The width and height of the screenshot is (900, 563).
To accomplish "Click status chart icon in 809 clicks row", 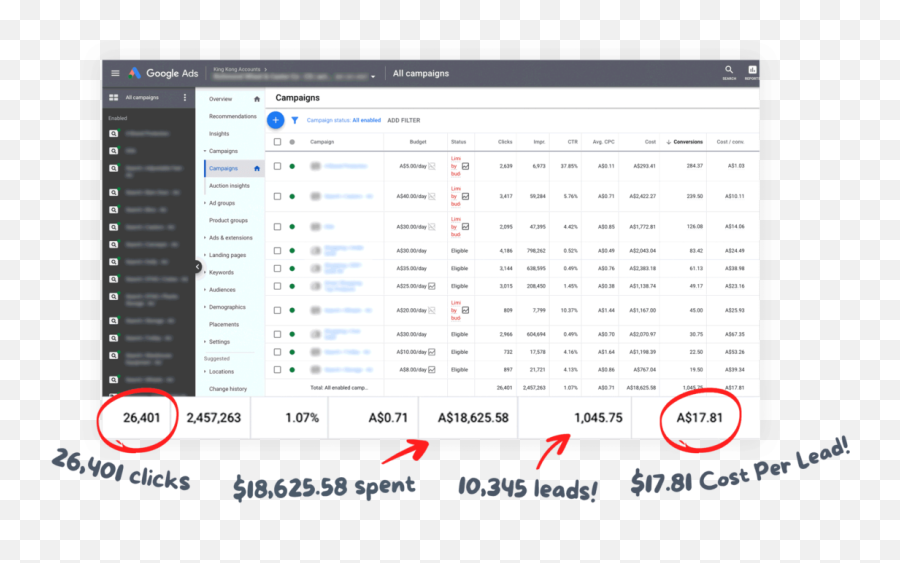I will (x=465, y=310).
